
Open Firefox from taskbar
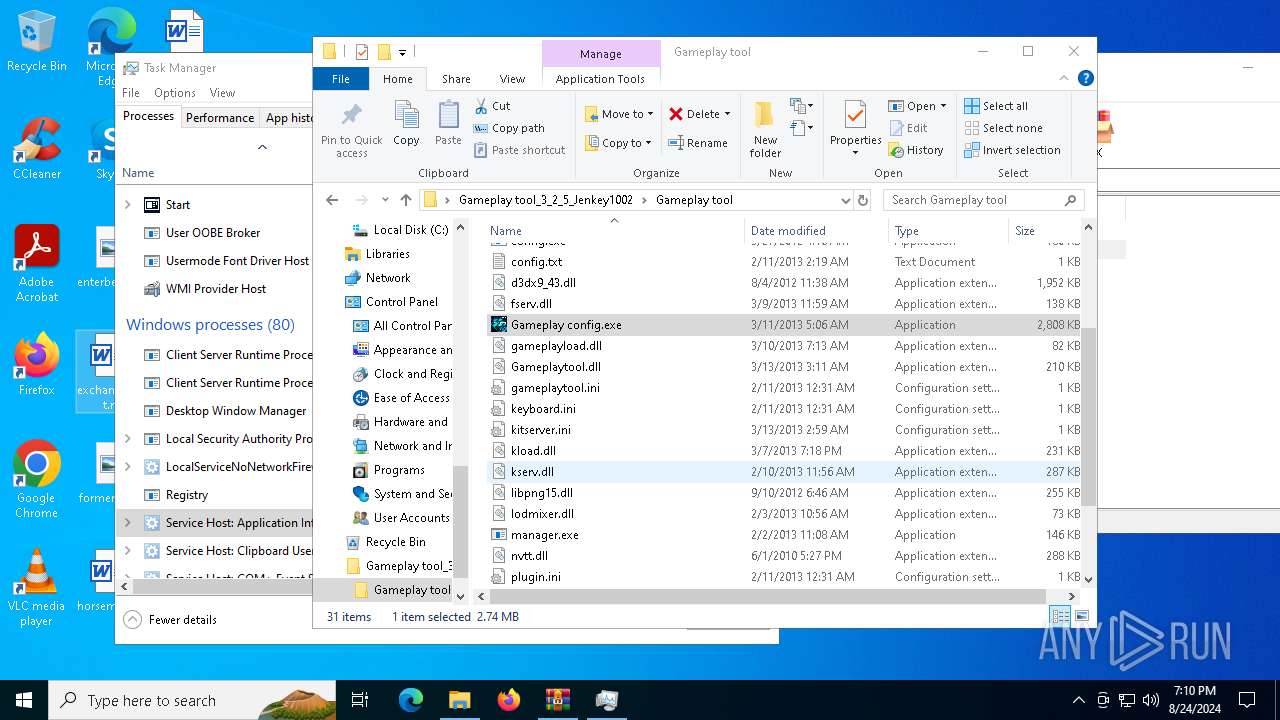[x=509, y=700]
